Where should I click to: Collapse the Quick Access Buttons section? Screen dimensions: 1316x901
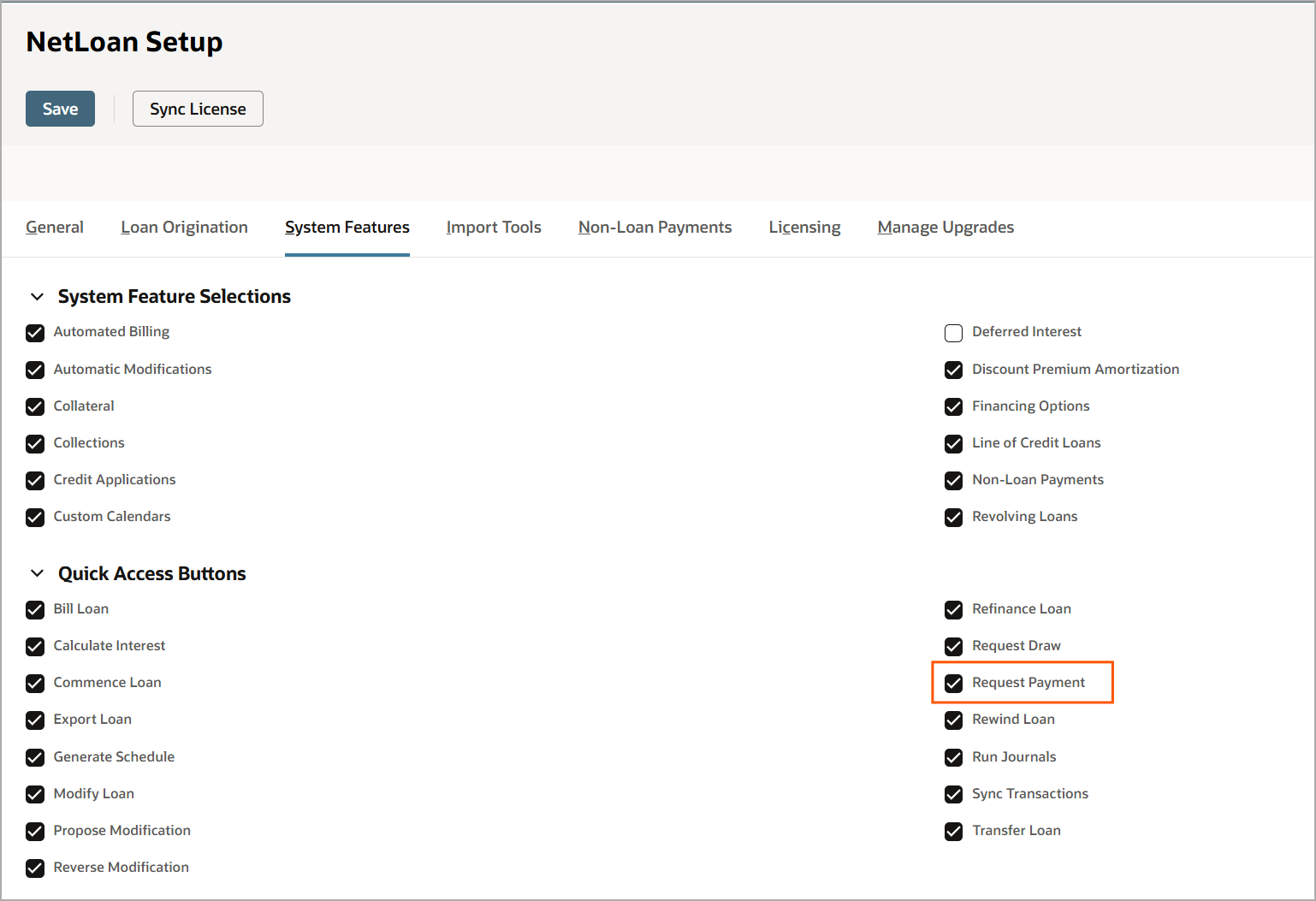pos(37,573)
